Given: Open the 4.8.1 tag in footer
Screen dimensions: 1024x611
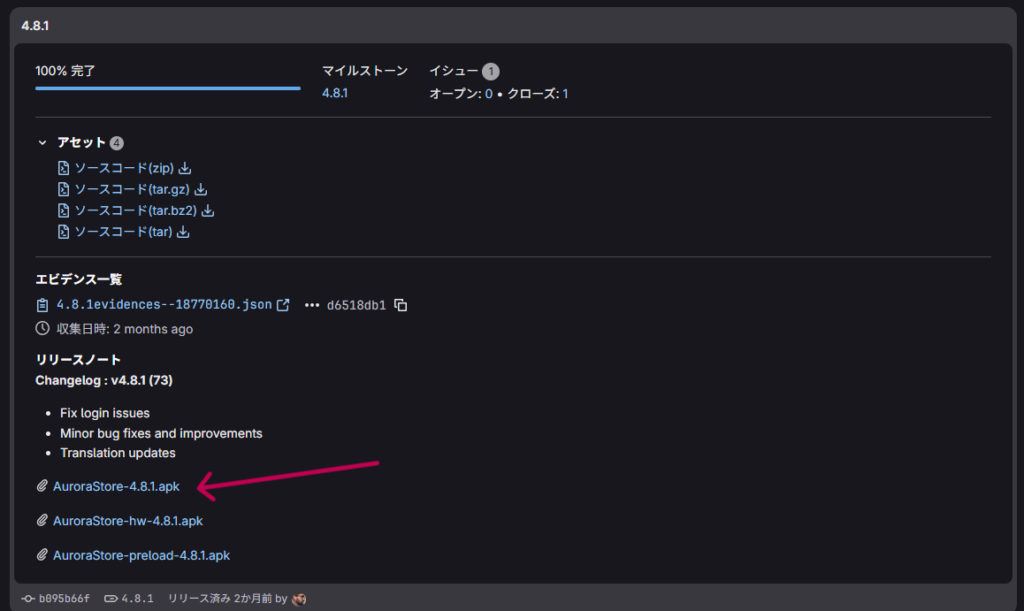Looking at the screenshot, I should (137, 599).
